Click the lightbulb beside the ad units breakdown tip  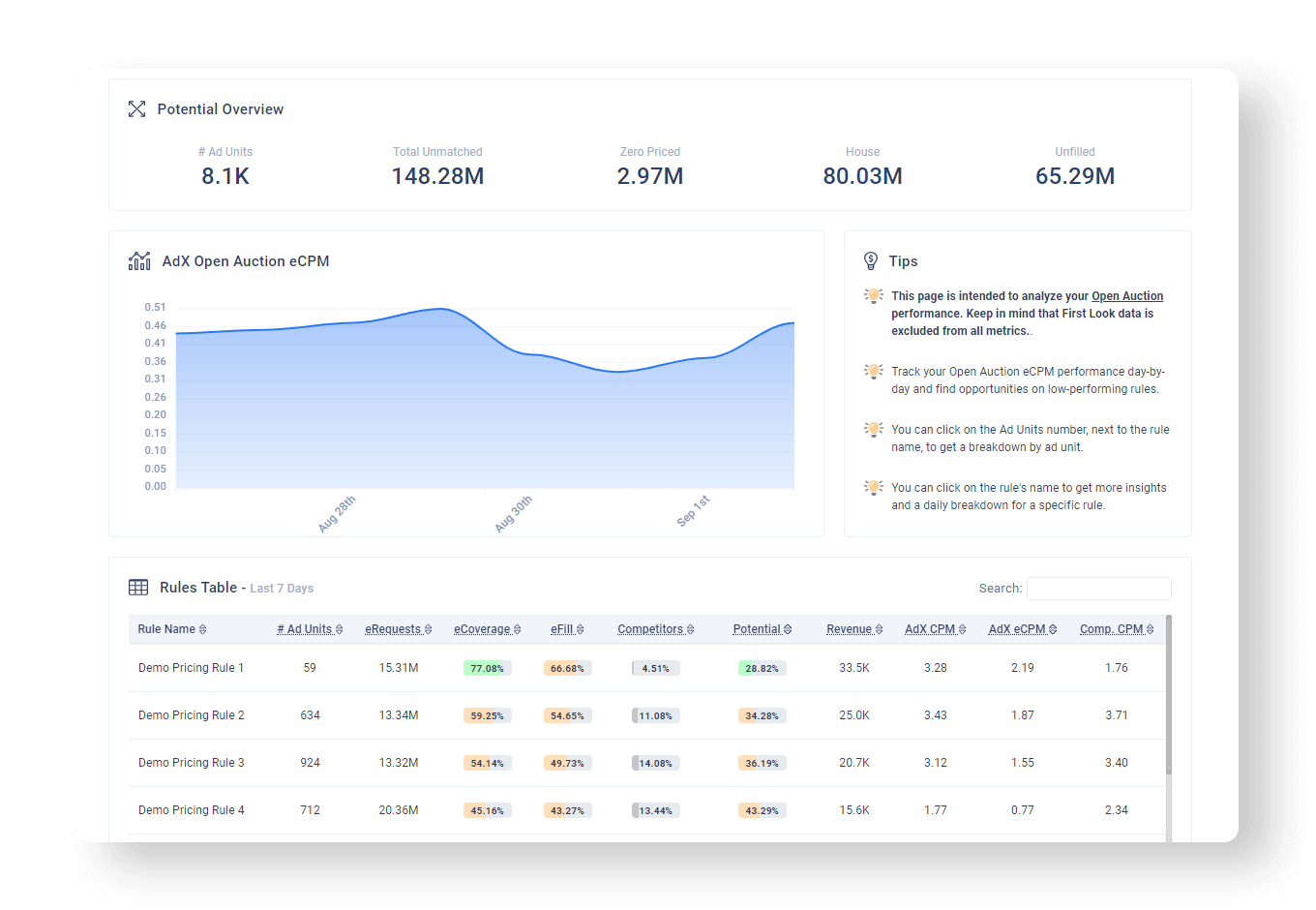click(x=874, y=429)
